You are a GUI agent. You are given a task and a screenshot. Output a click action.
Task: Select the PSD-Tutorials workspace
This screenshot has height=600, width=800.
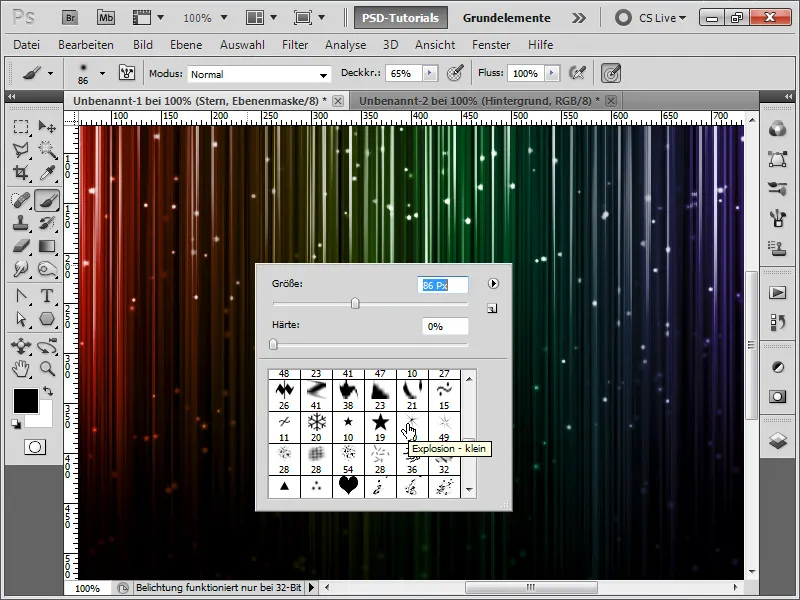(401, 18)
